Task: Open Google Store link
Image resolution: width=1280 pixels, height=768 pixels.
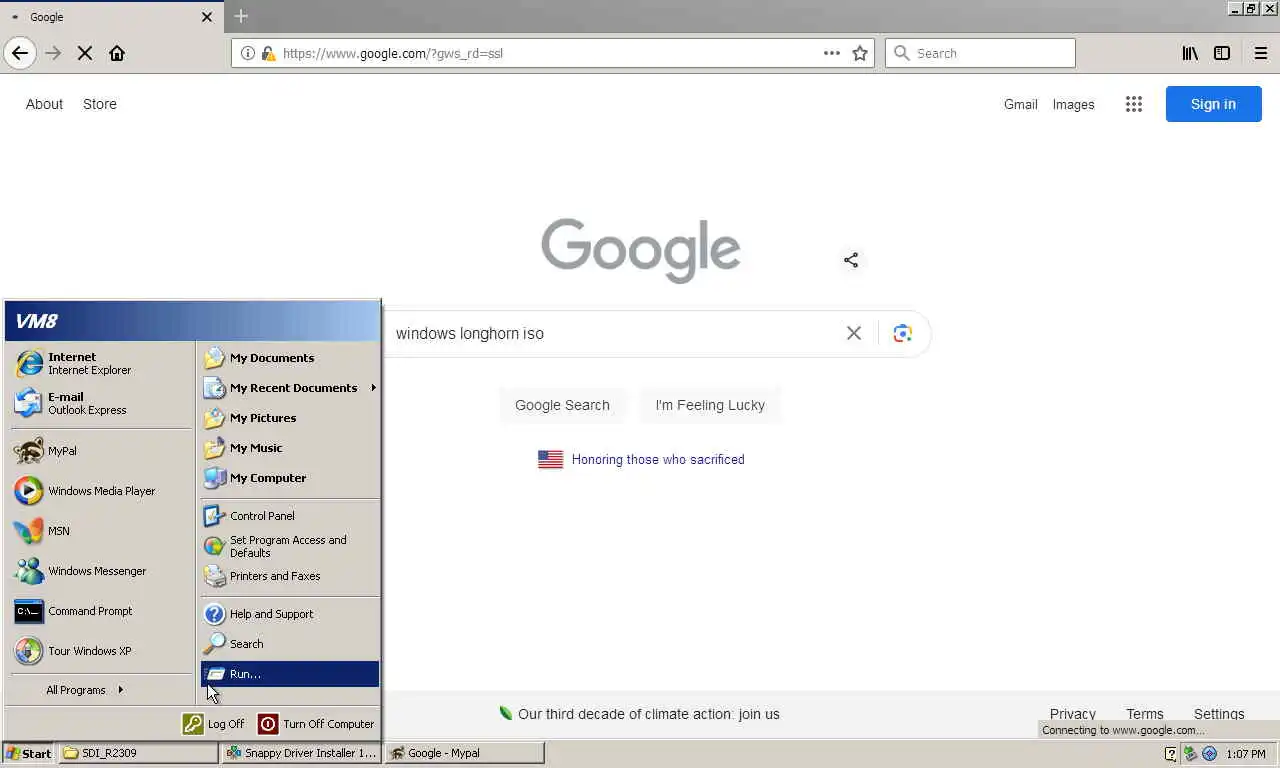Action: (x=100, y=104)
